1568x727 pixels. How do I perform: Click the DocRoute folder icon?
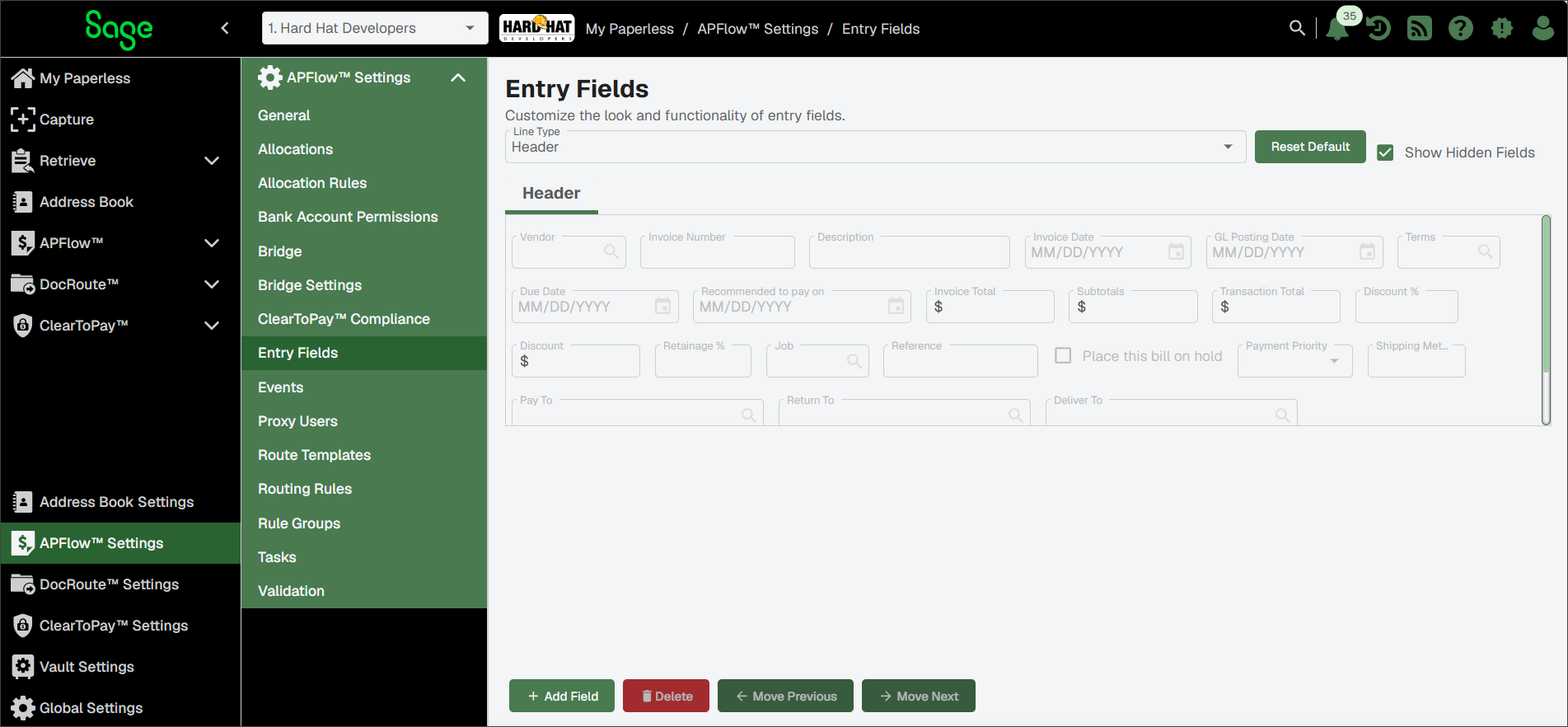point(22,284)
